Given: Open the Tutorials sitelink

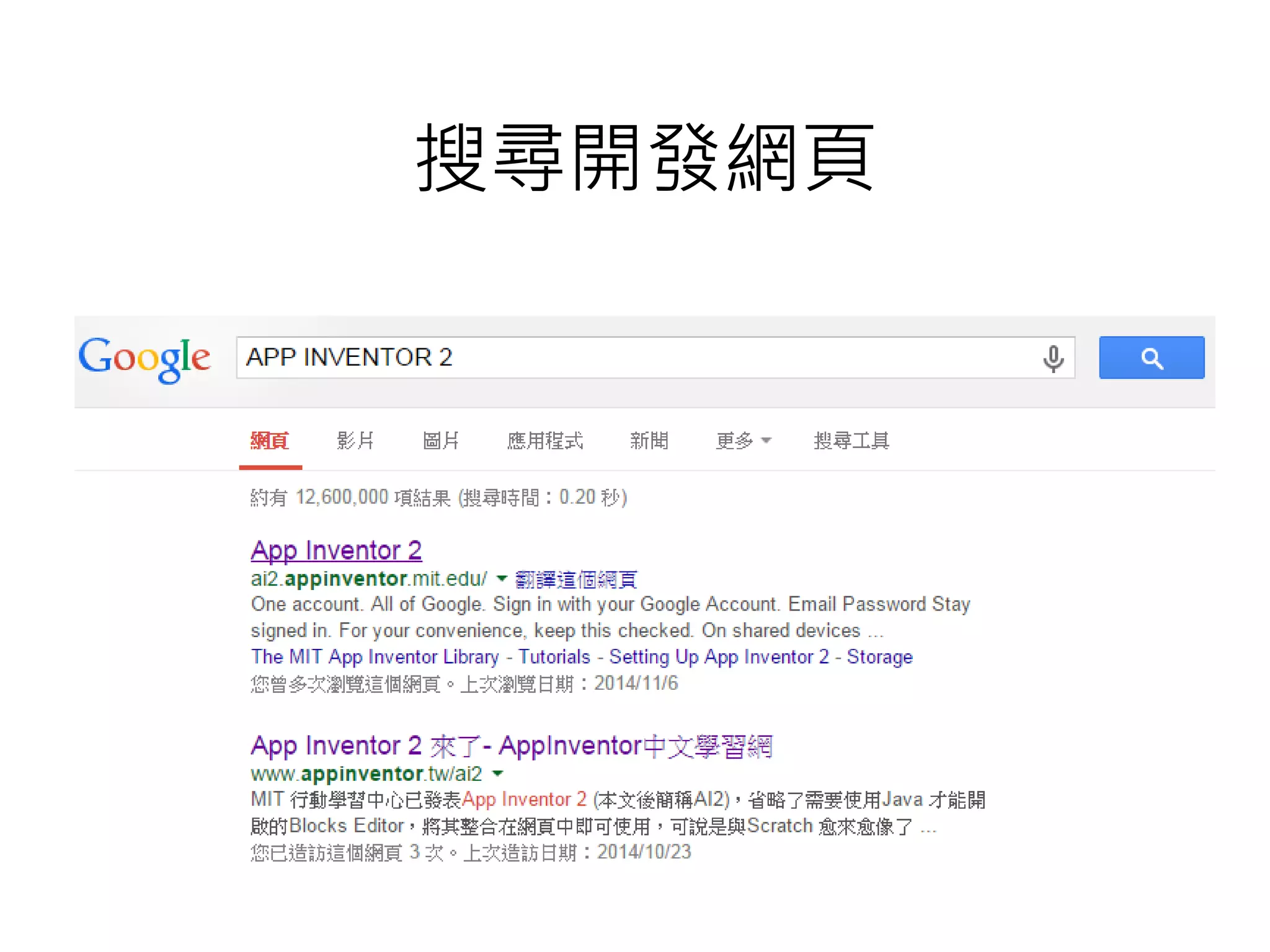Looking at the screenshot, I should [554, 657].
